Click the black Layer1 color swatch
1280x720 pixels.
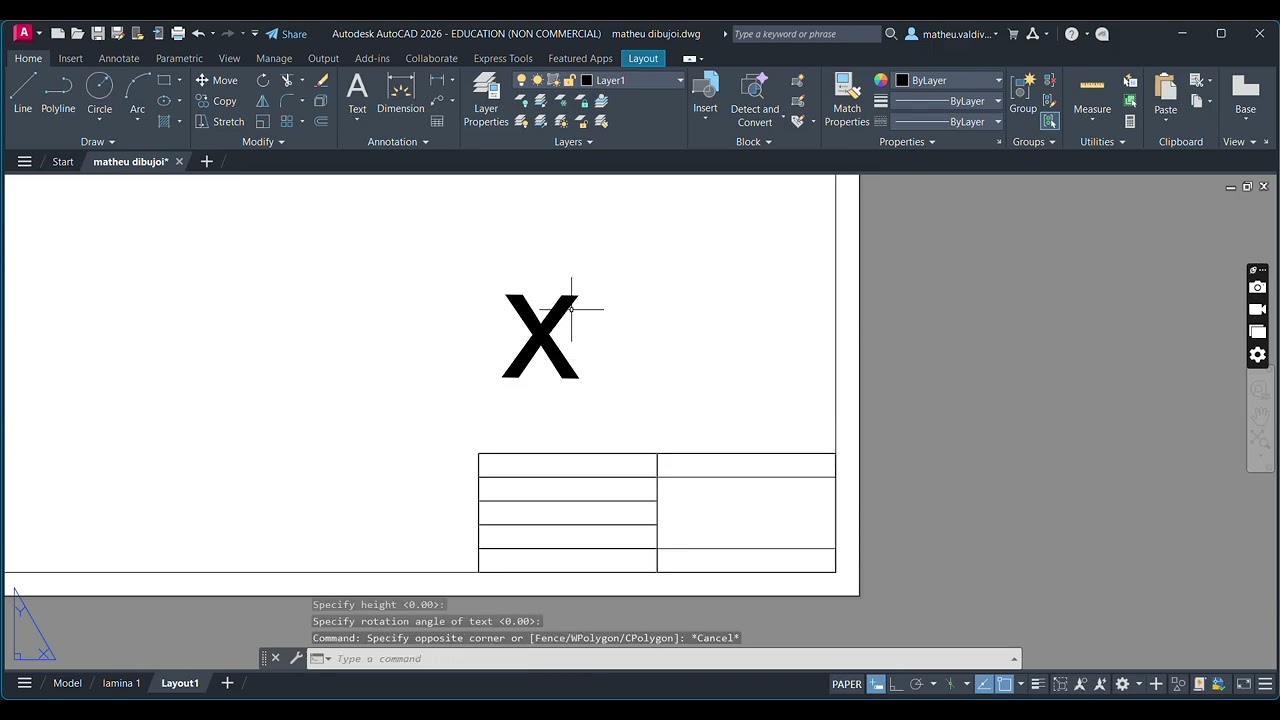pyautogui.click(x=587, y=80)
